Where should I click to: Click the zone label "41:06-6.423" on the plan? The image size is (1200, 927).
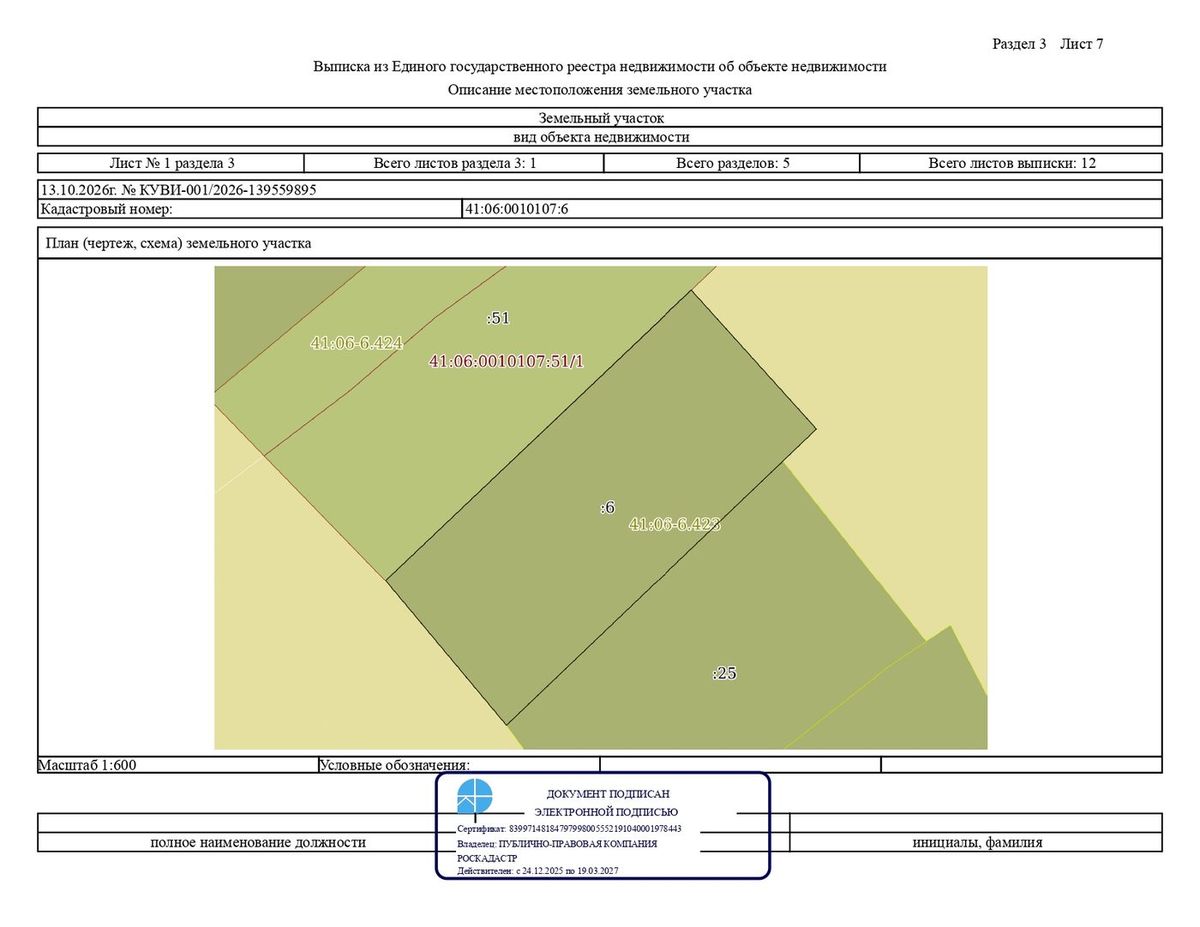tap(675, 524)
